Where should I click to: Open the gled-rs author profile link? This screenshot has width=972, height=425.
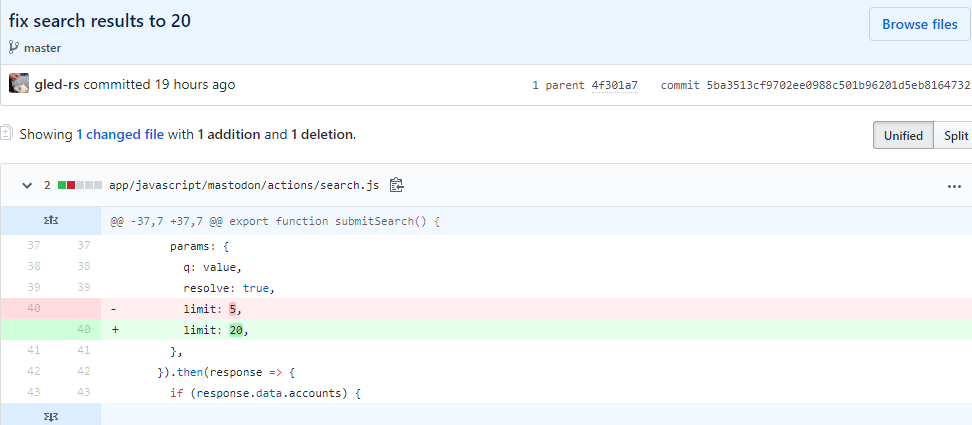(57, 85)
